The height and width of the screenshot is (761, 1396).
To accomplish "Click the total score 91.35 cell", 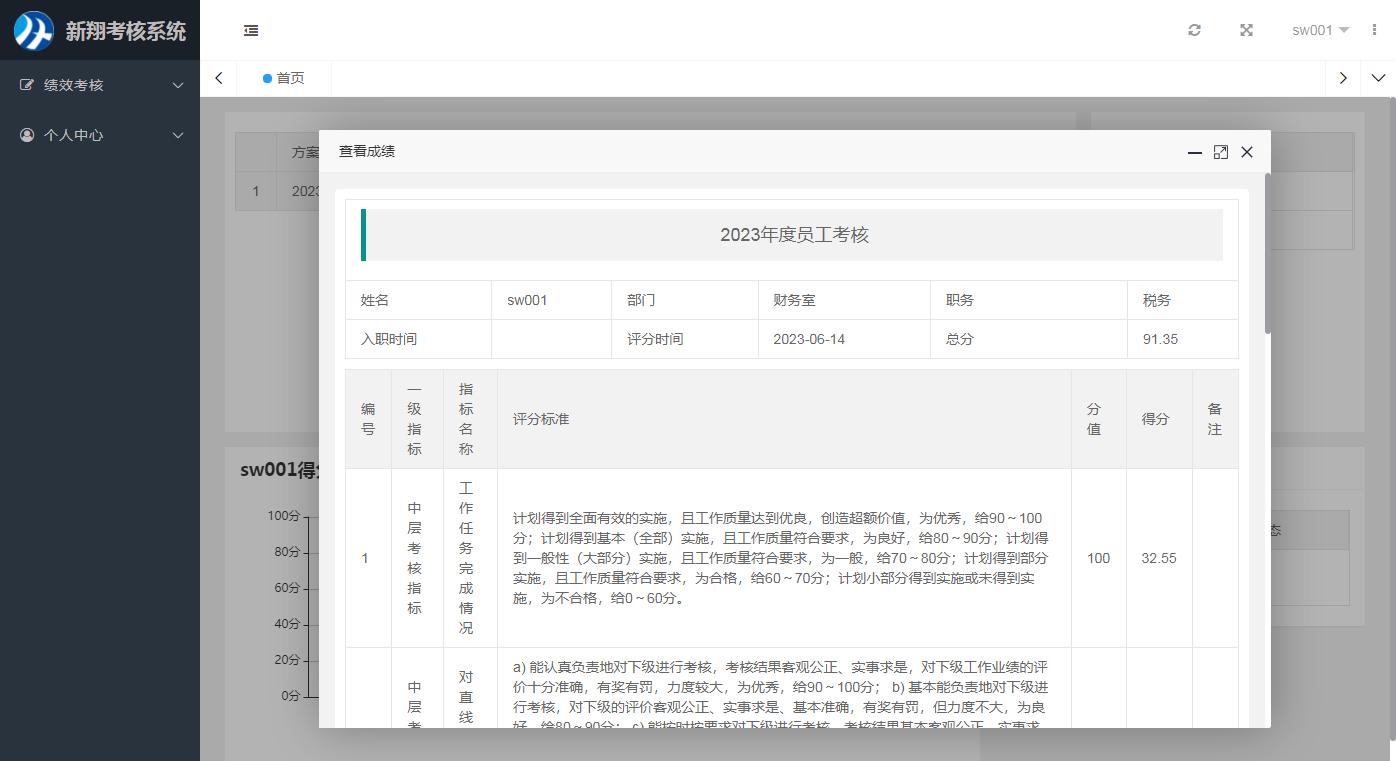I will [1160, 339].
